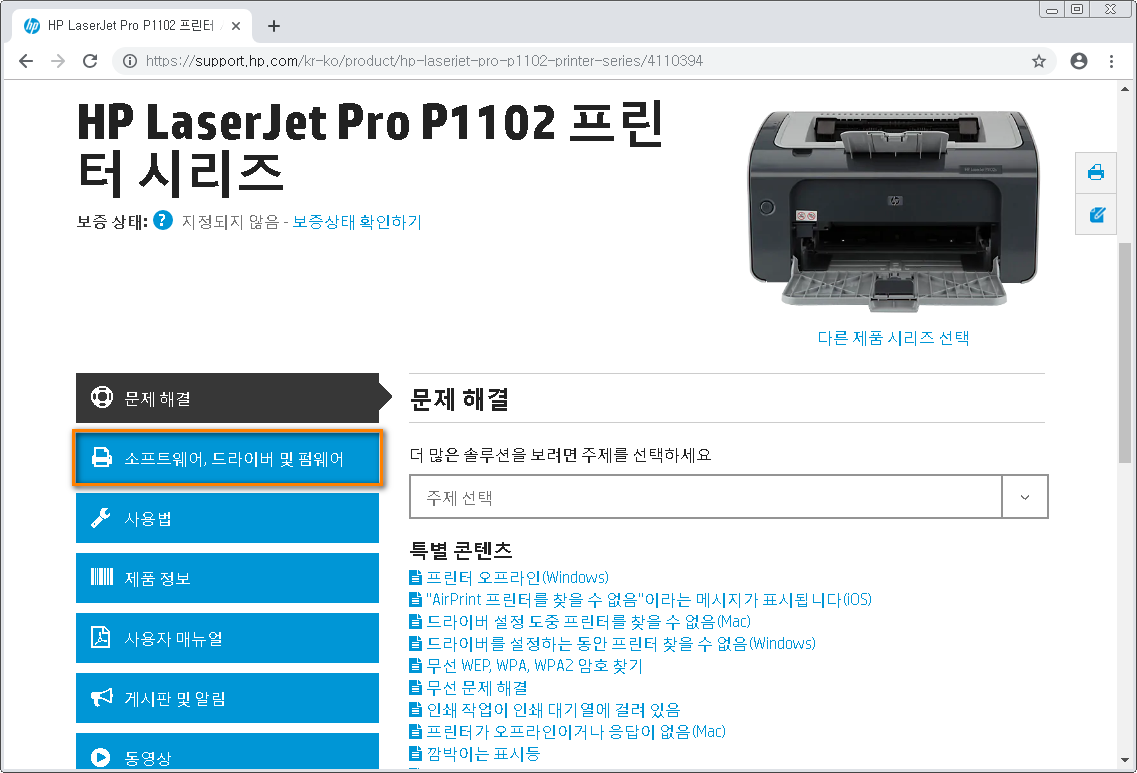Click the page vertical scrollbar thumb
Screen dimensions: 1137x773
coord(1125,352)
